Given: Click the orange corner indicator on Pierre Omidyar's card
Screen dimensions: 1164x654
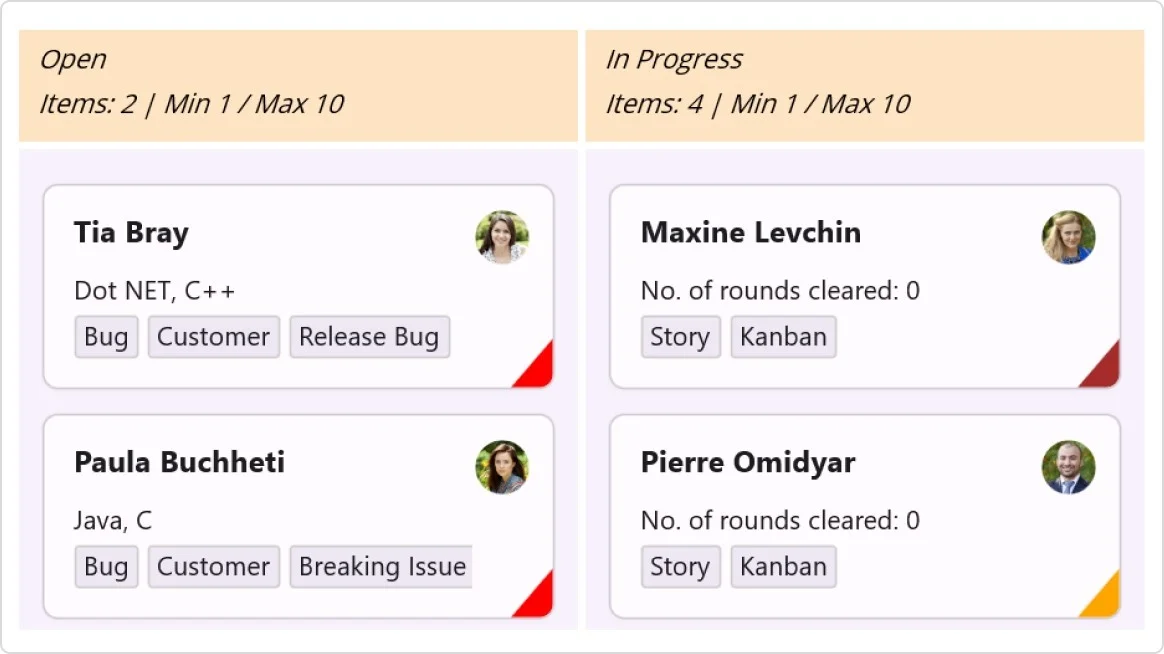Looking at the screenshot, I should (x=1107, y=603).
